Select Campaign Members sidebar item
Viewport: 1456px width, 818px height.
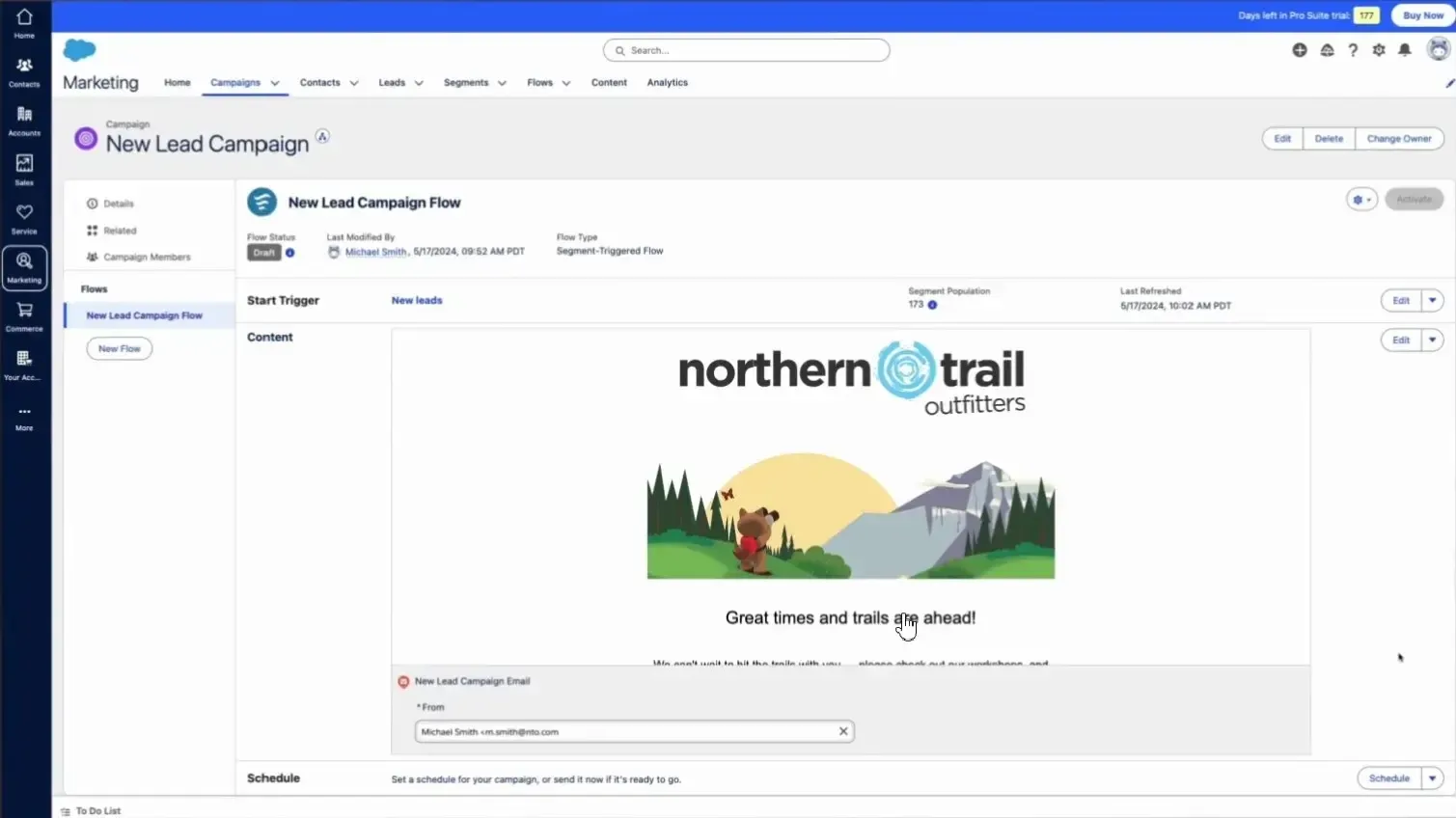139,258
